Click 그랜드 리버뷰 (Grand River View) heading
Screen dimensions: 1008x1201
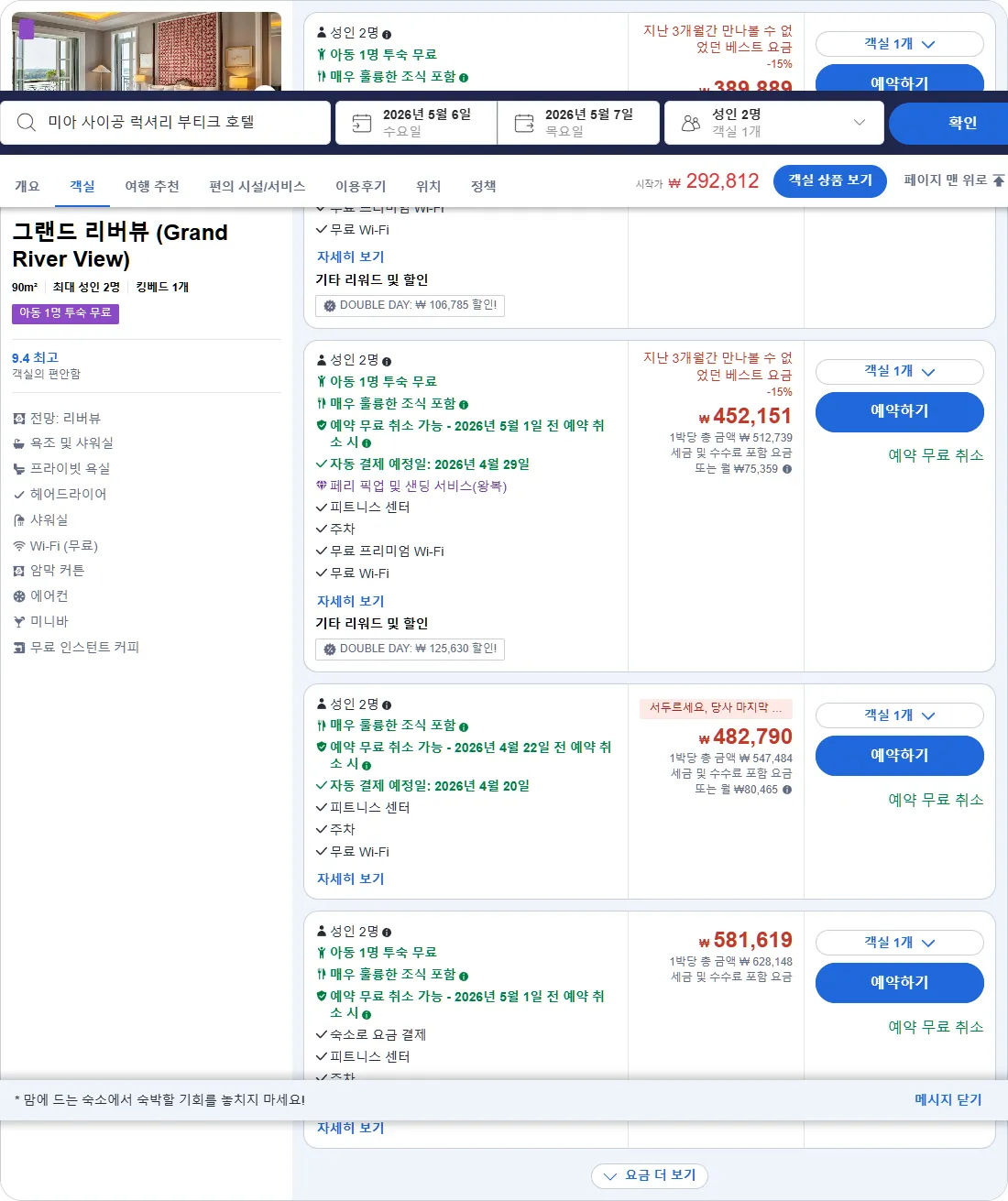point(120,246)
